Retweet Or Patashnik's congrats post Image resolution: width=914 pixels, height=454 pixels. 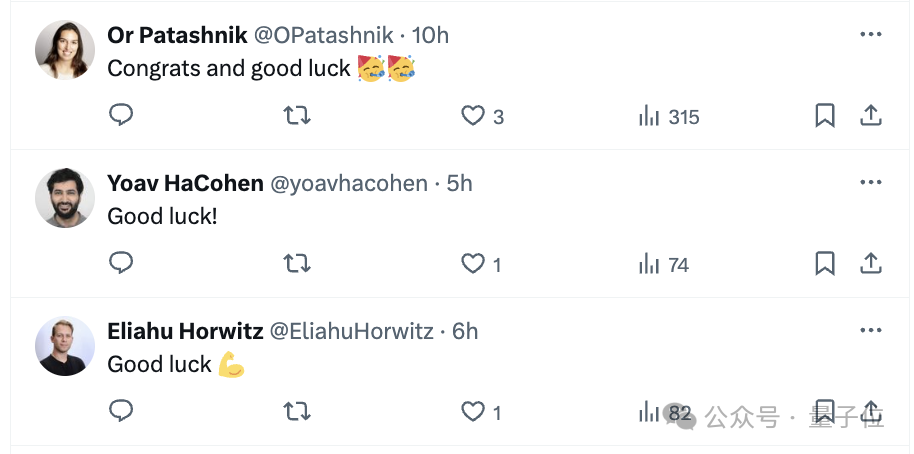297,116
